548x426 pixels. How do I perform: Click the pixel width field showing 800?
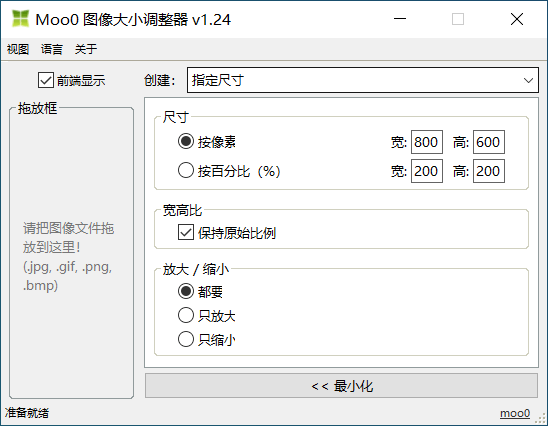(427, 142)
